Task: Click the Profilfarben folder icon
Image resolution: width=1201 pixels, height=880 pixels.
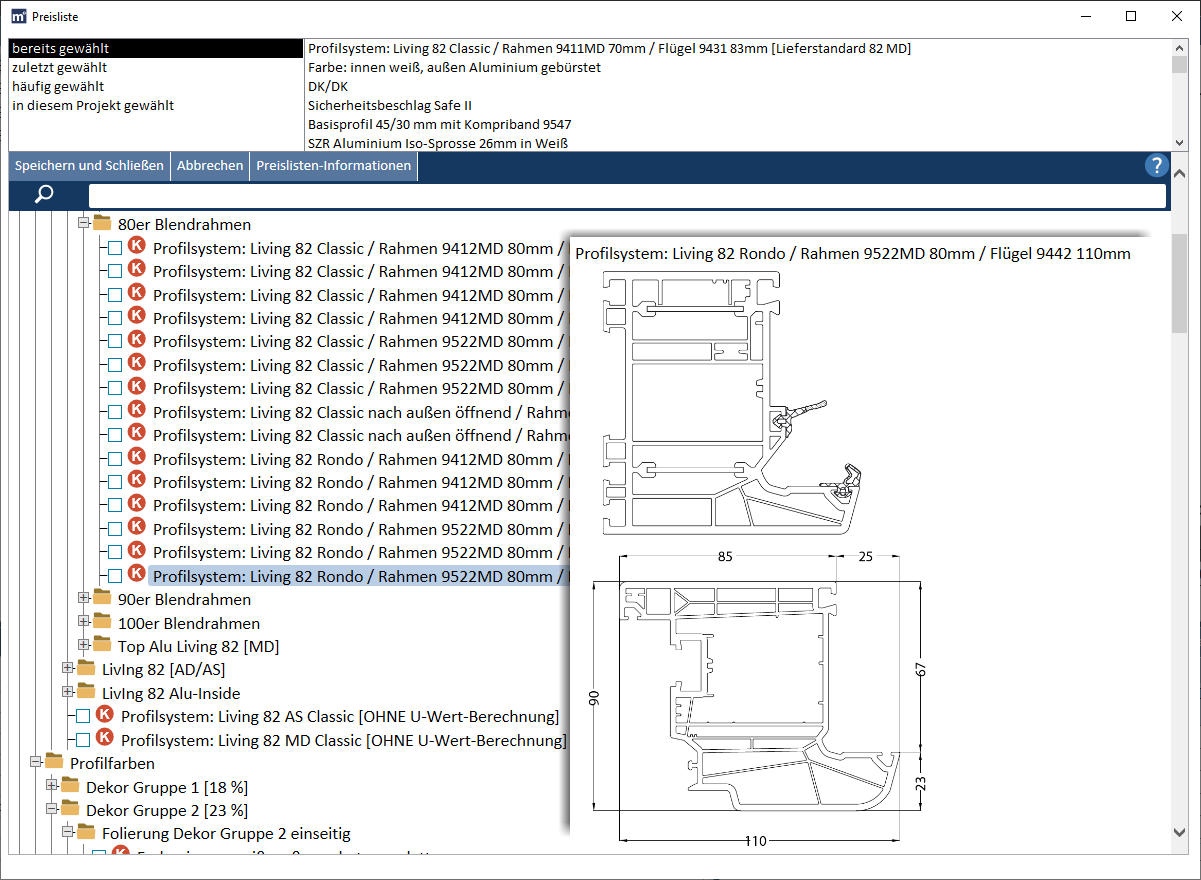Action: (54, 763)
